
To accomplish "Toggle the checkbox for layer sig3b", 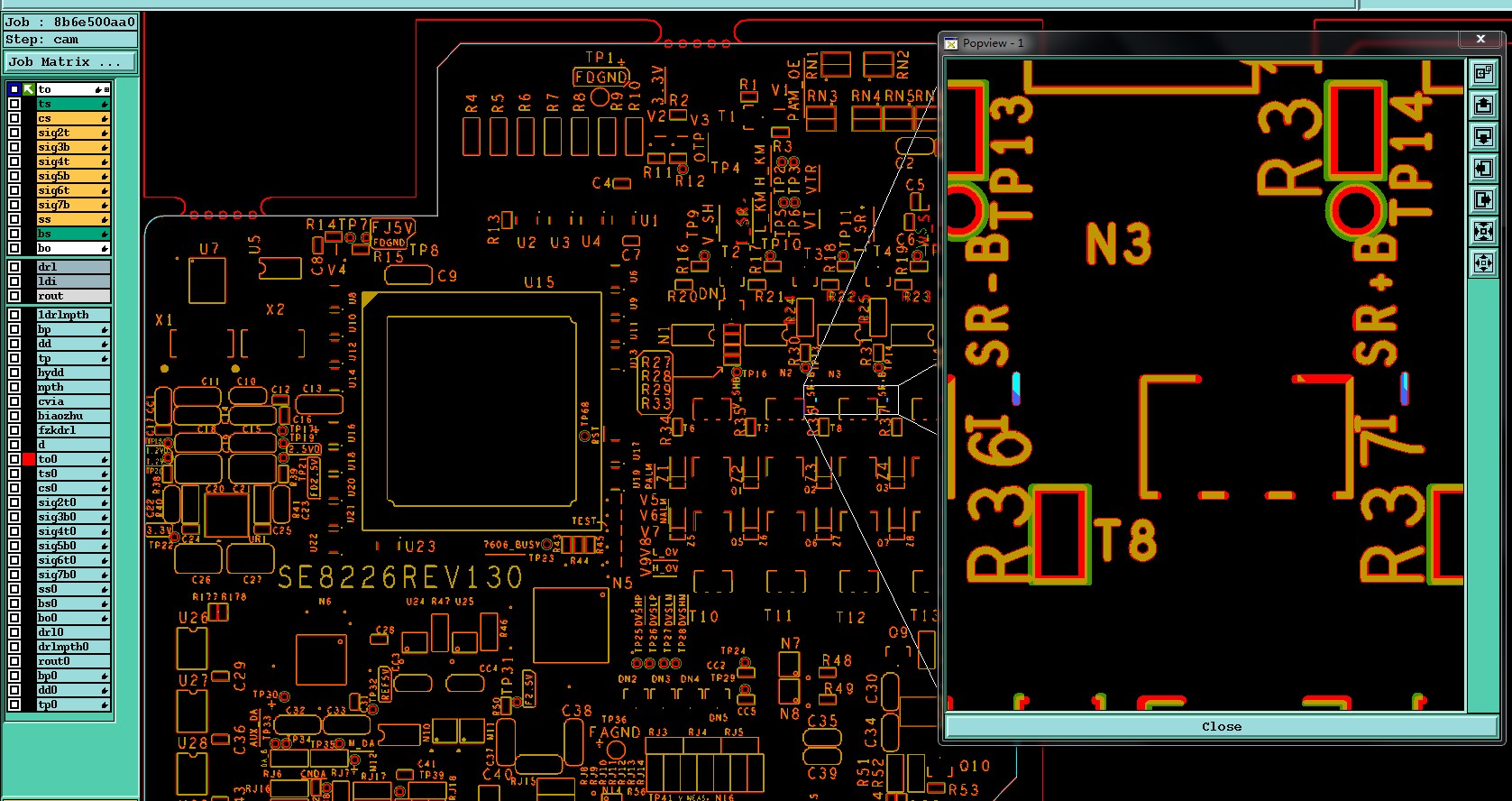I will click(14, 147).
